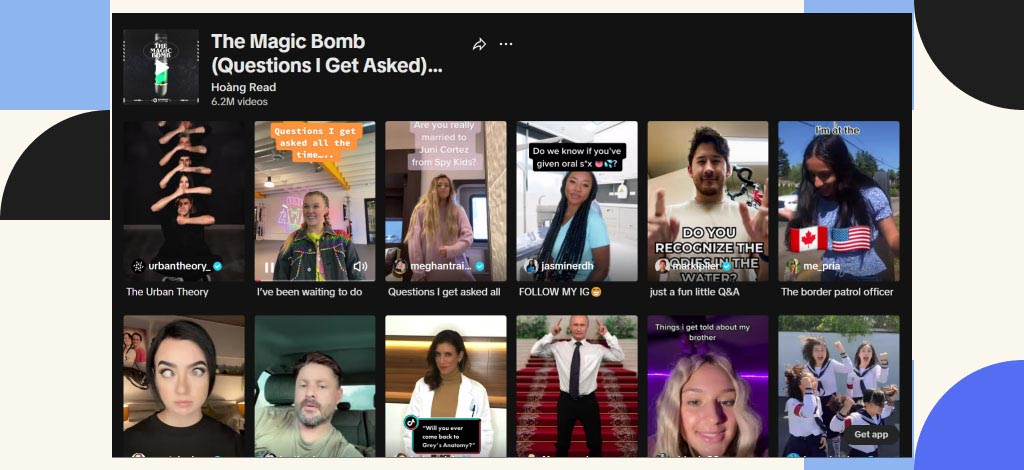Click the share arrow icon

tap(479, 44)
